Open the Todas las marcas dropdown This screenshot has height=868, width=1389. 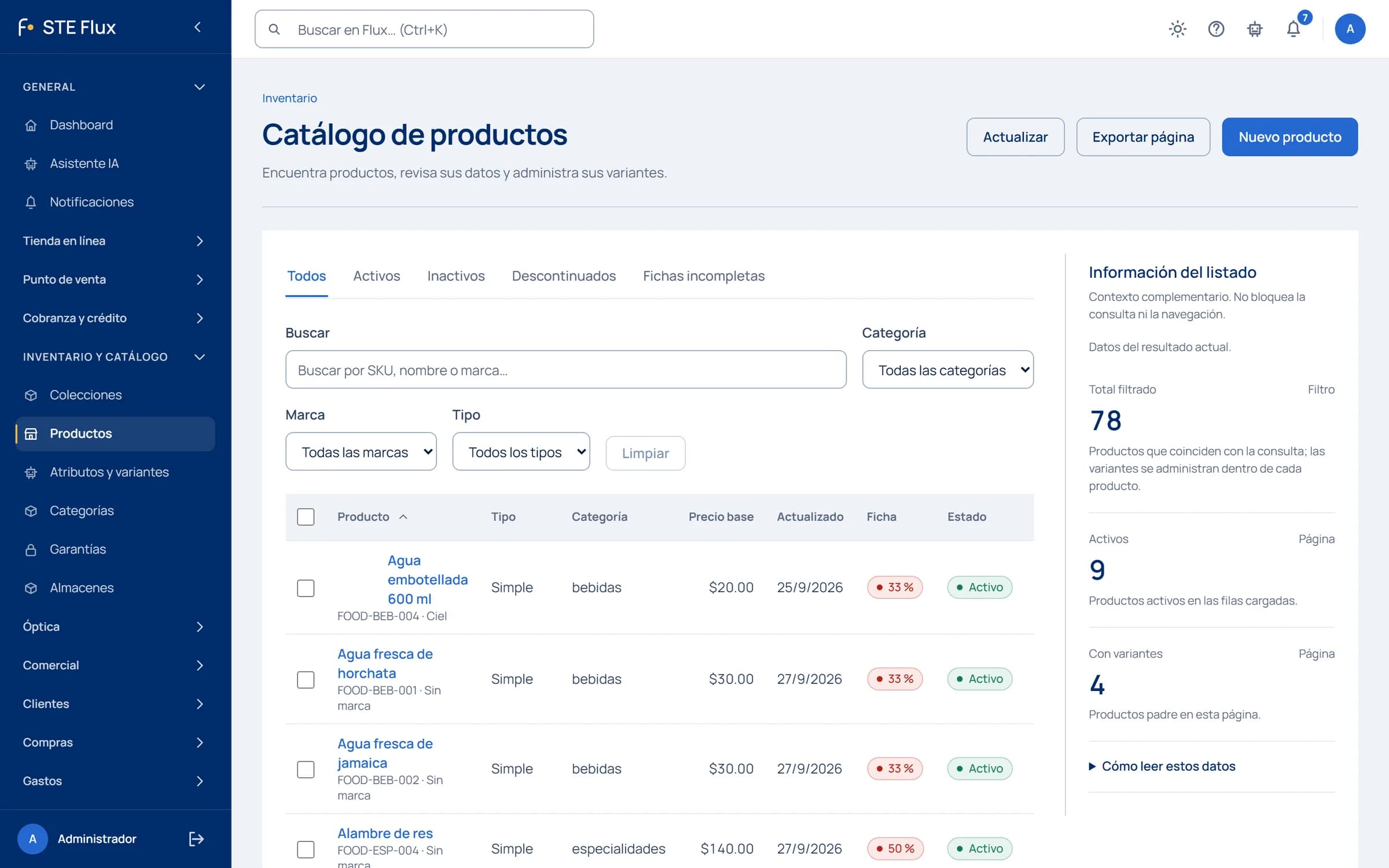[361, 451]
